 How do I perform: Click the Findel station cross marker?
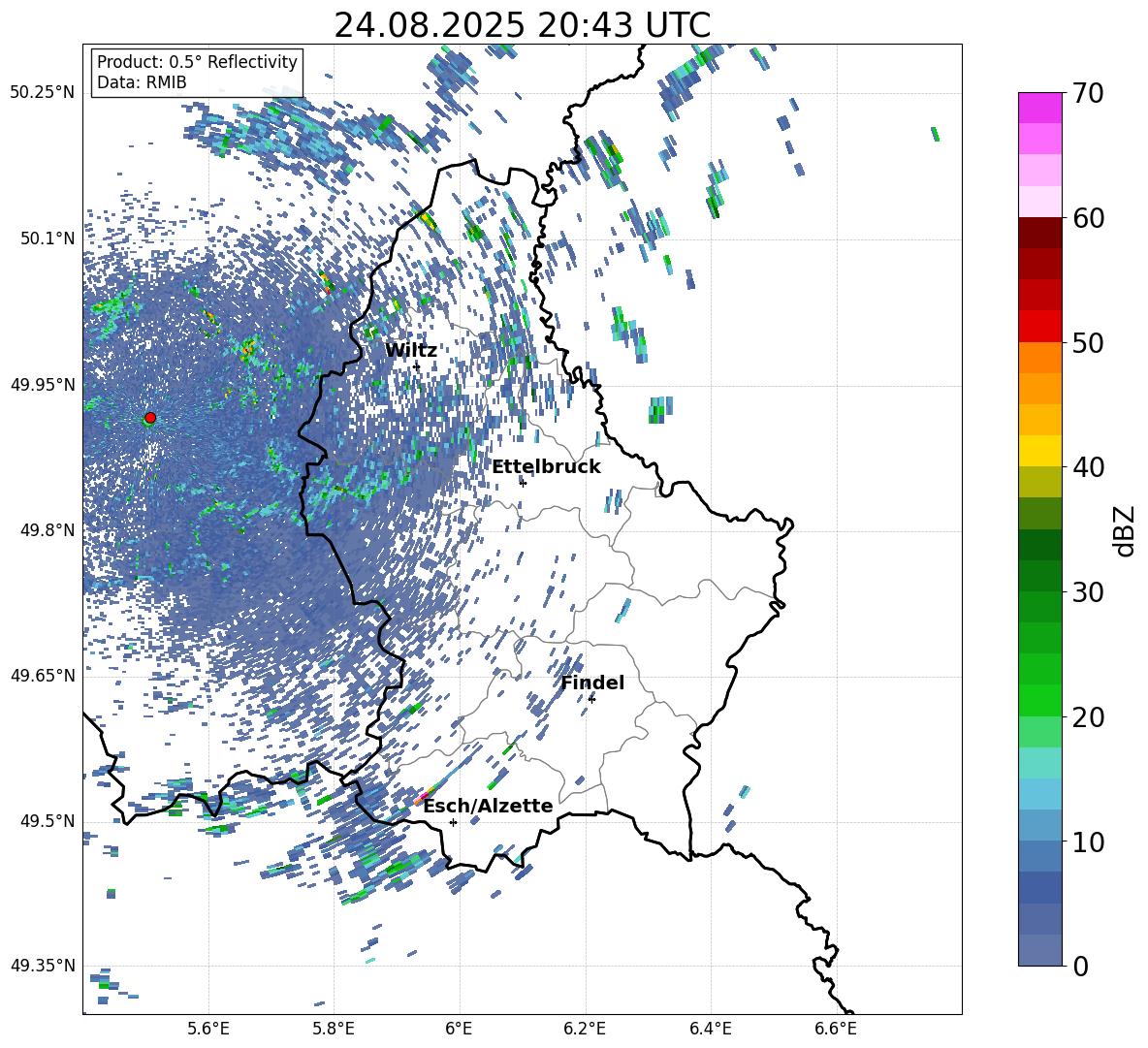point(591,699)
